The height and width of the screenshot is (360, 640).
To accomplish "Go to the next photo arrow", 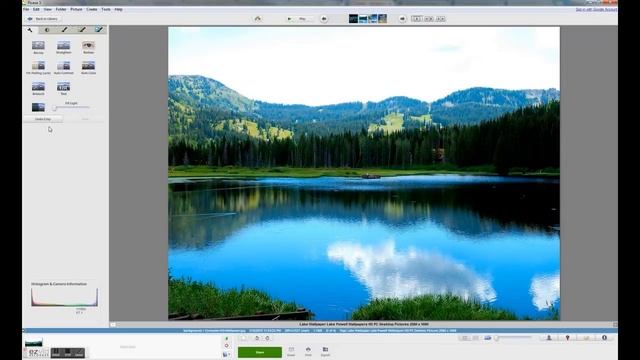I will pos(402,19).
